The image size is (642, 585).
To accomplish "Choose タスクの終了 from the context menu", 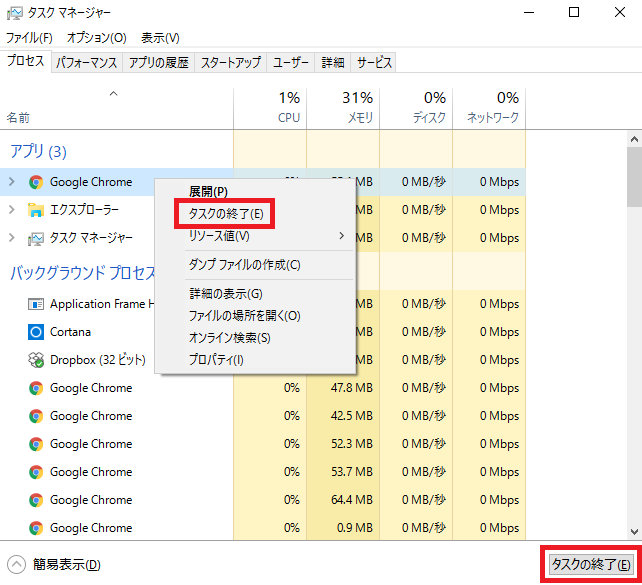I will pyautogui.click(x=226, y=213).
